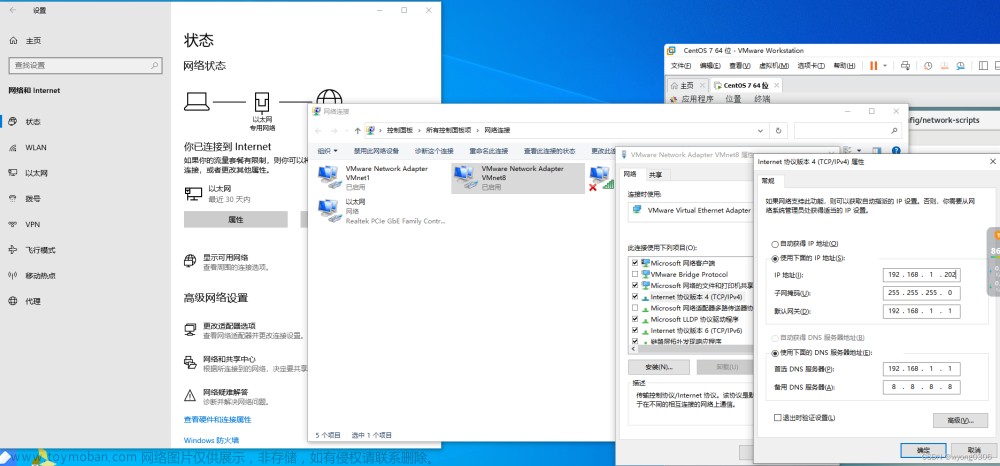The height and width of the screenshot is (466, 1000).
Task: Select 以太网 Realtek adapter
Action: click(381, 211)
